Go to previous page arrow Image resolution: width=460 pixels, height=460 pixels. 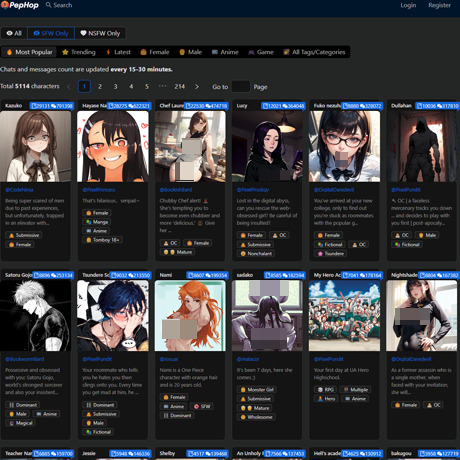coord(68,87)
